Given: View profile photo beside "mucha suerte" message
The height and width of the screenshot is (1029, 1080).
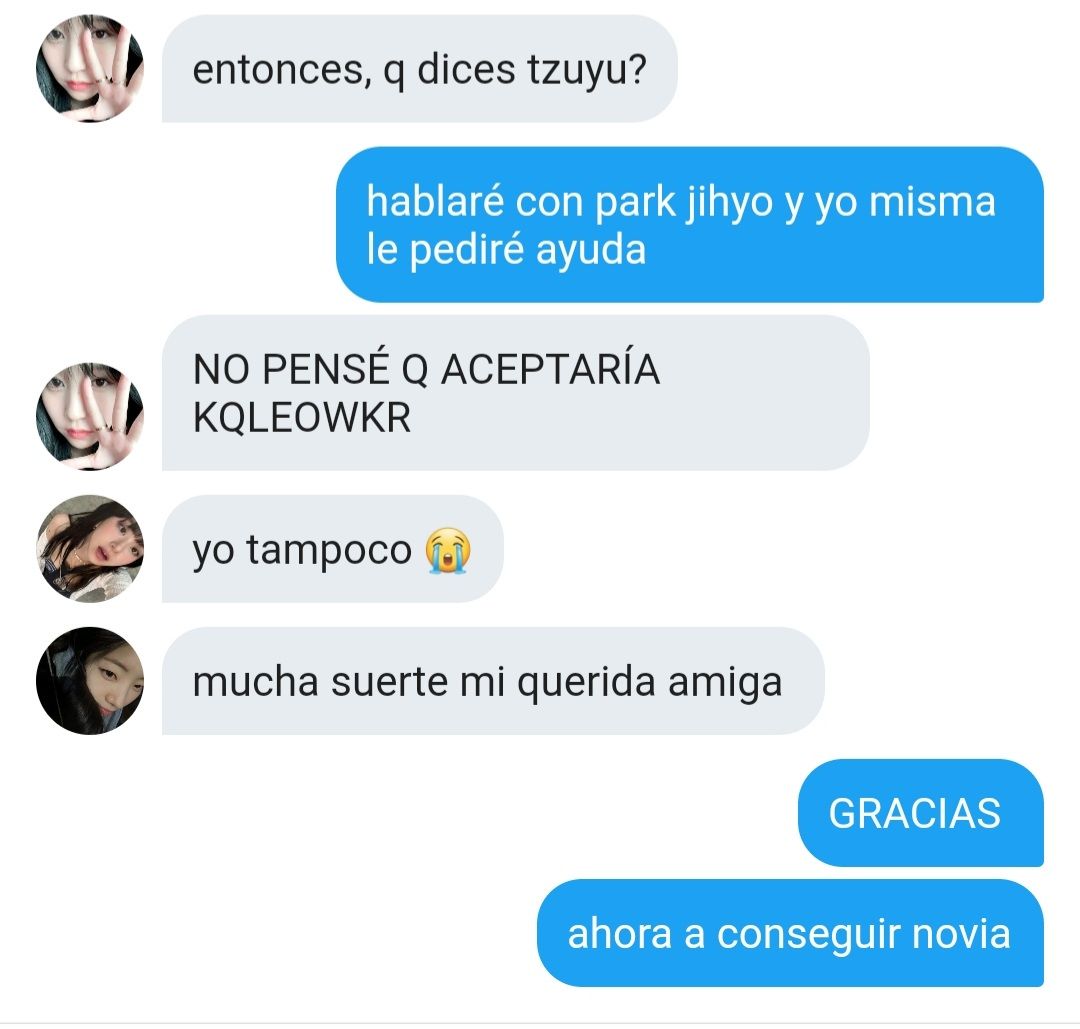Looking at the screenshot, I should coord(90,681).
